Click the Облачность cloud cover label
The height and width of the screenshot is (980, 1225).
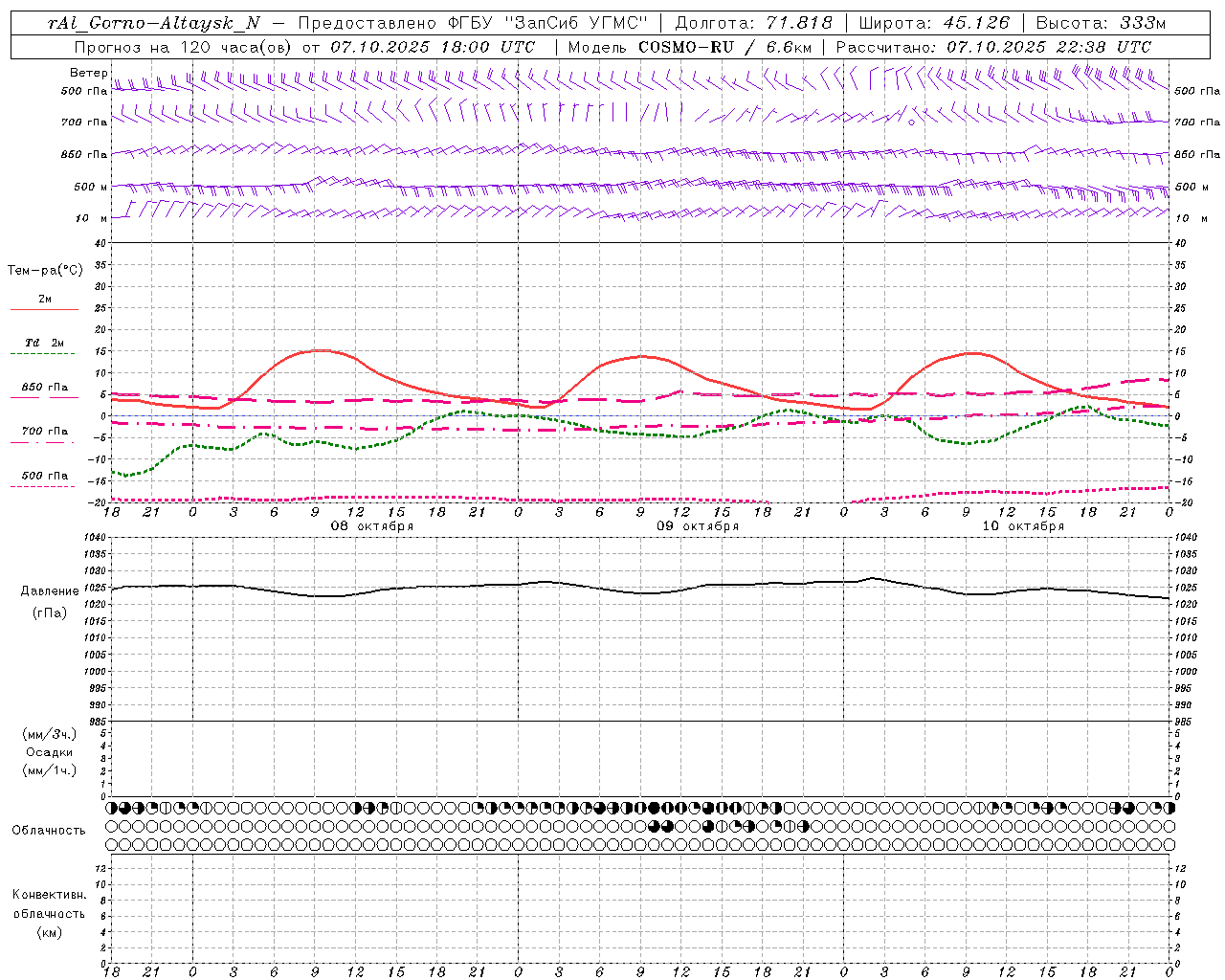pyautogui.click(x=49, y=830)
